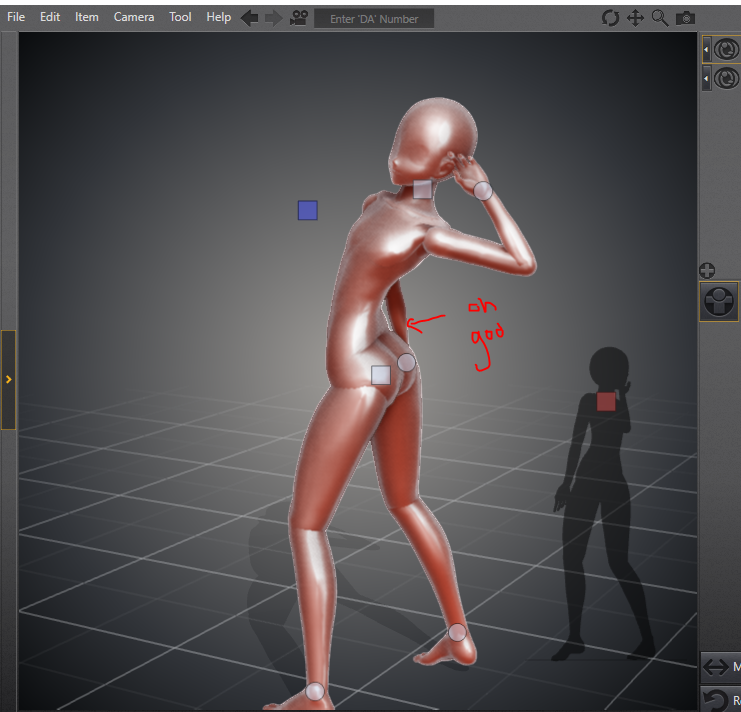Click the Enter 'DA' Number field
741x712 pixels.
pos(374,19)
